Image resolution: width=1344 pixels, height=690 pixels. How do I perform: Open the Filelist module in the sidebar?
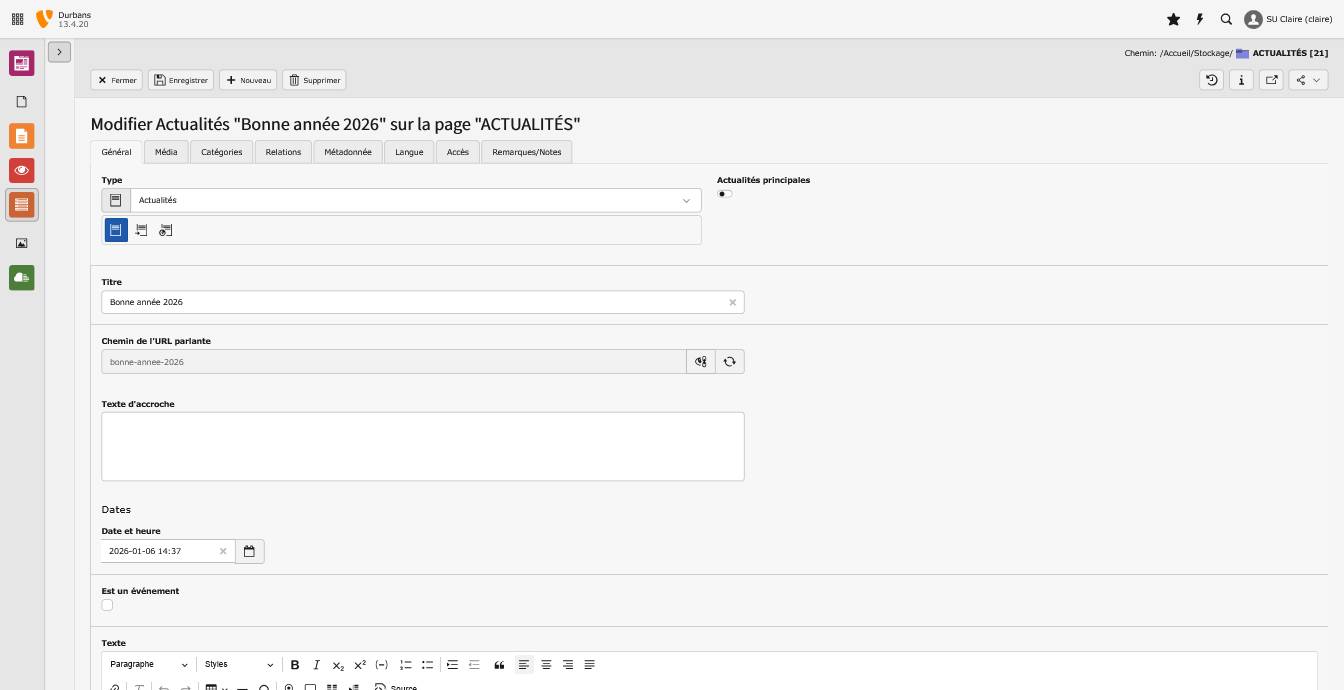21,243
